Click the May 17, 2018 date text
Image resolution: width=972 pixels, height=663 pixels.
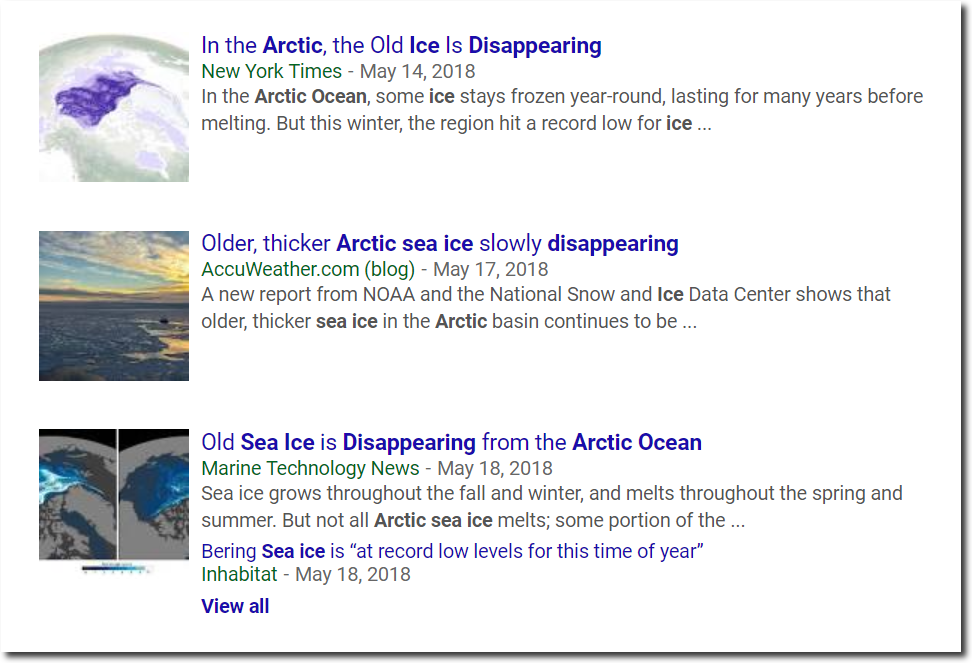click(x=491, y=270)
